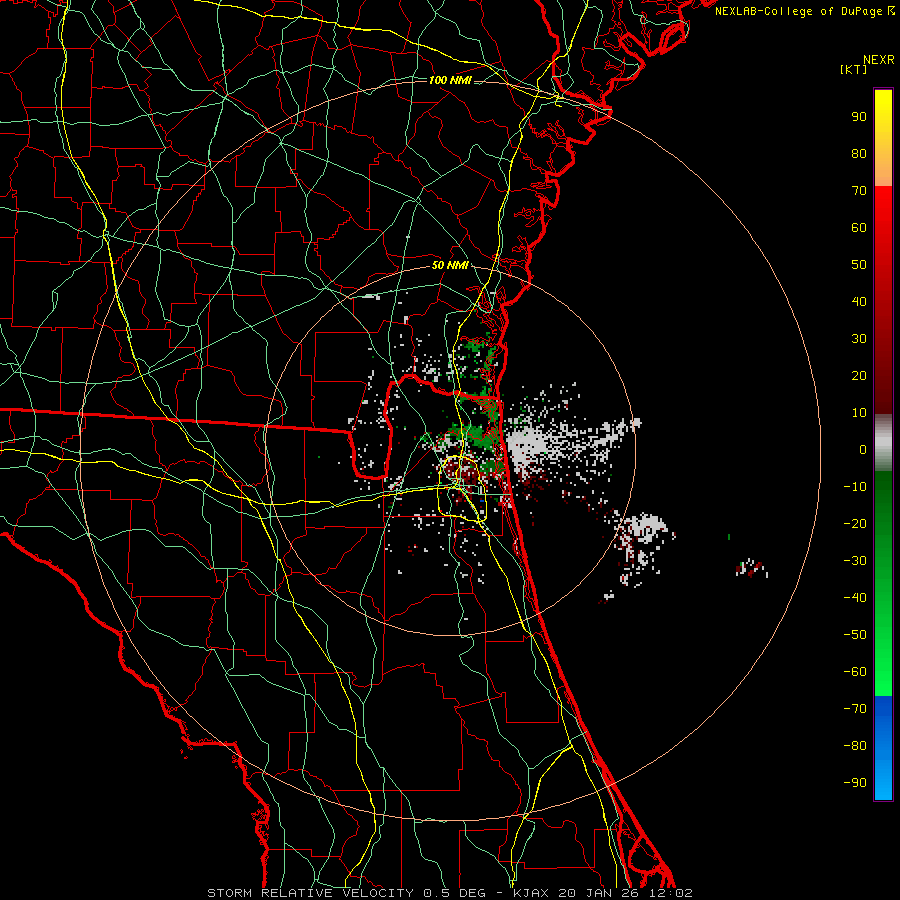Click the NEXR label above the color scale
Screen dimensions: 900x900
(x=878, y=60)
